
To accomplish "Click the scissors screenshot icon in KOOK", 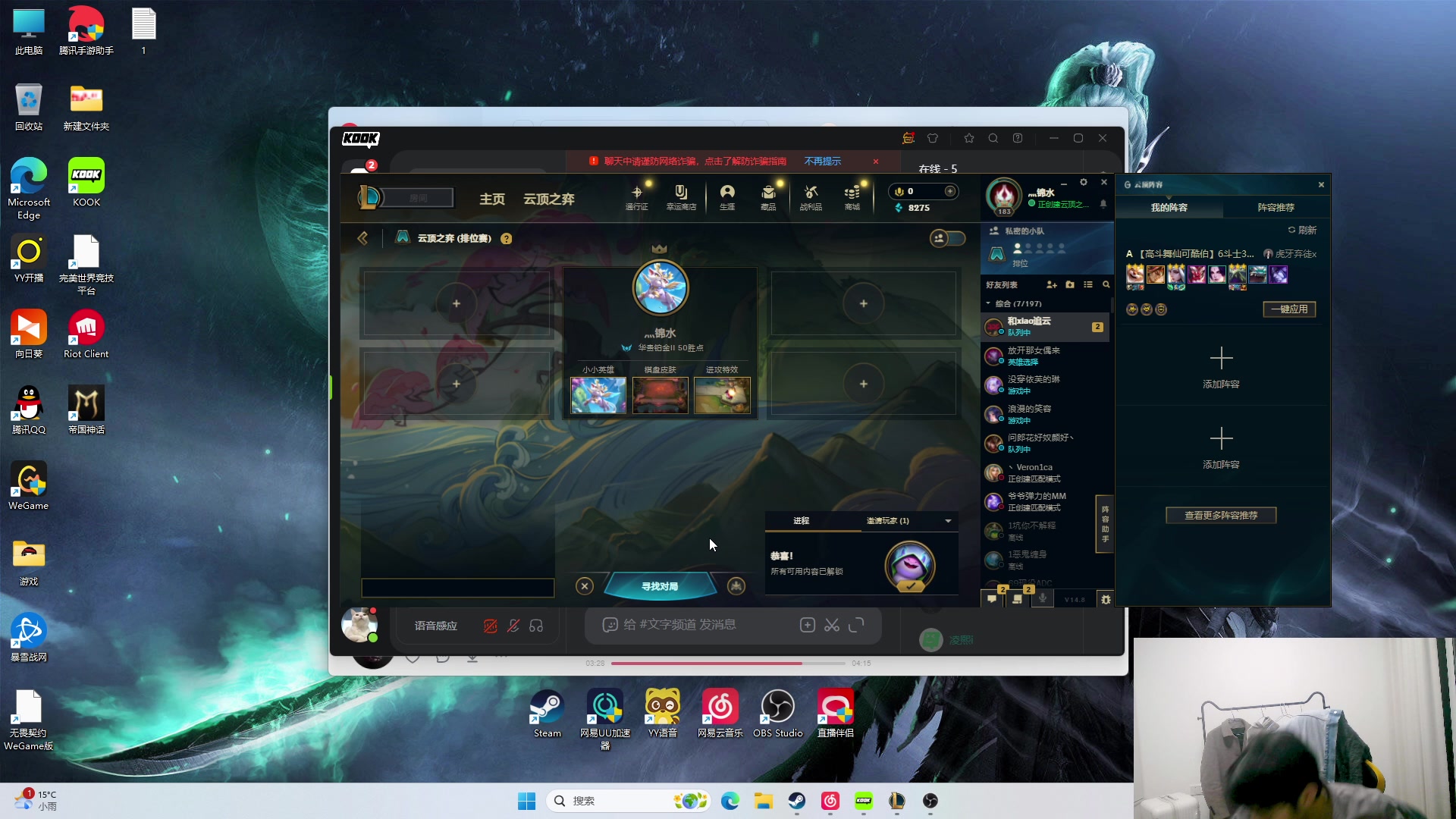I will point(832,625).
